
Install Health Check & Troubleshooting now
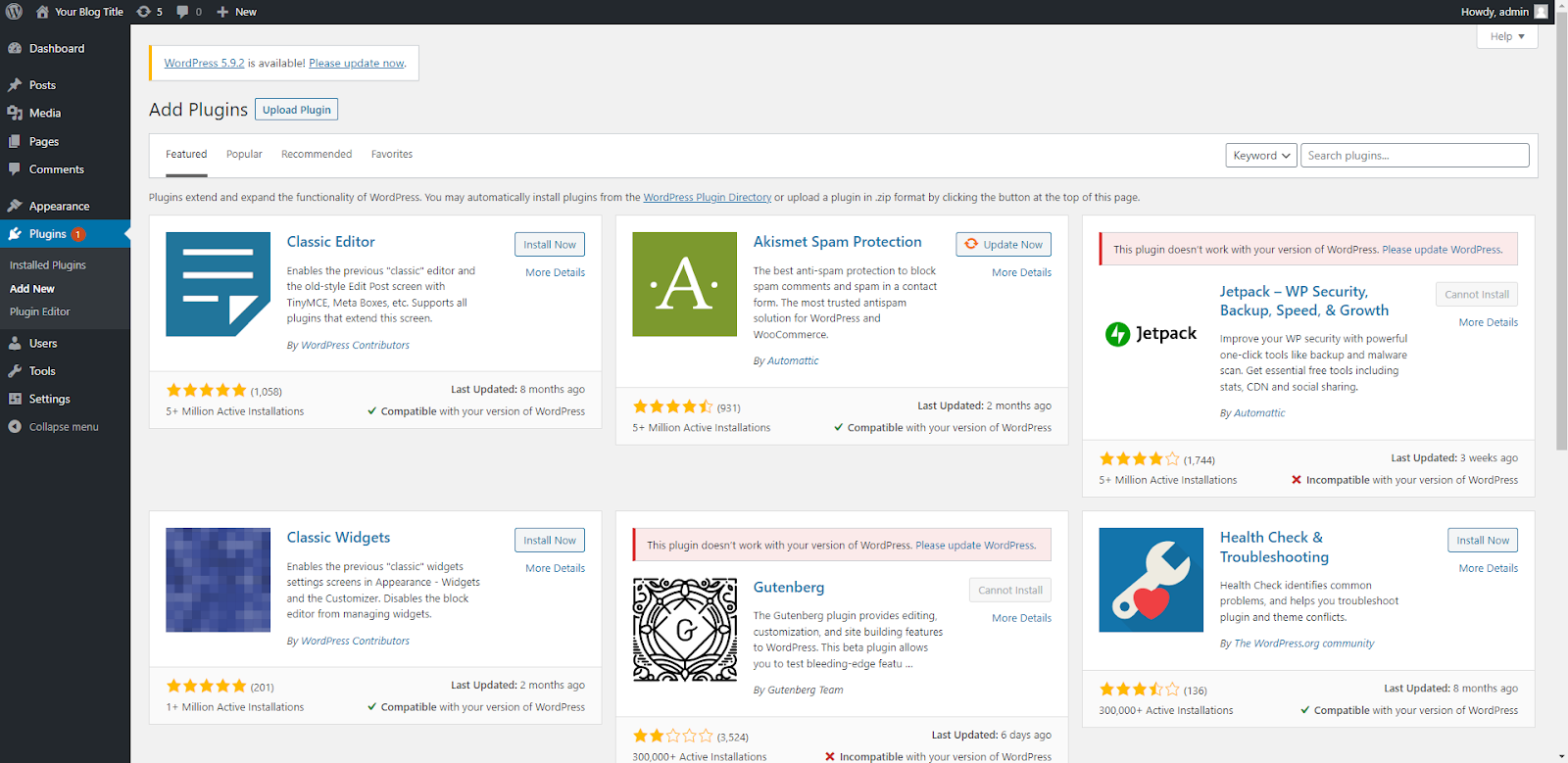coord(1483,541)
